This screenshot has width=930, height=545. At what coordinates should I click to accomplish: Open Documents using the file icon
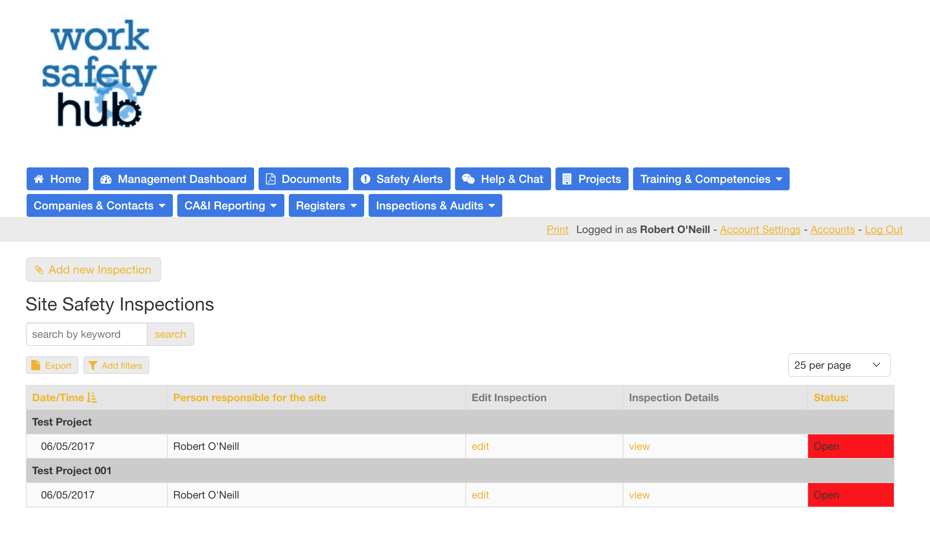tap(270, 179)
